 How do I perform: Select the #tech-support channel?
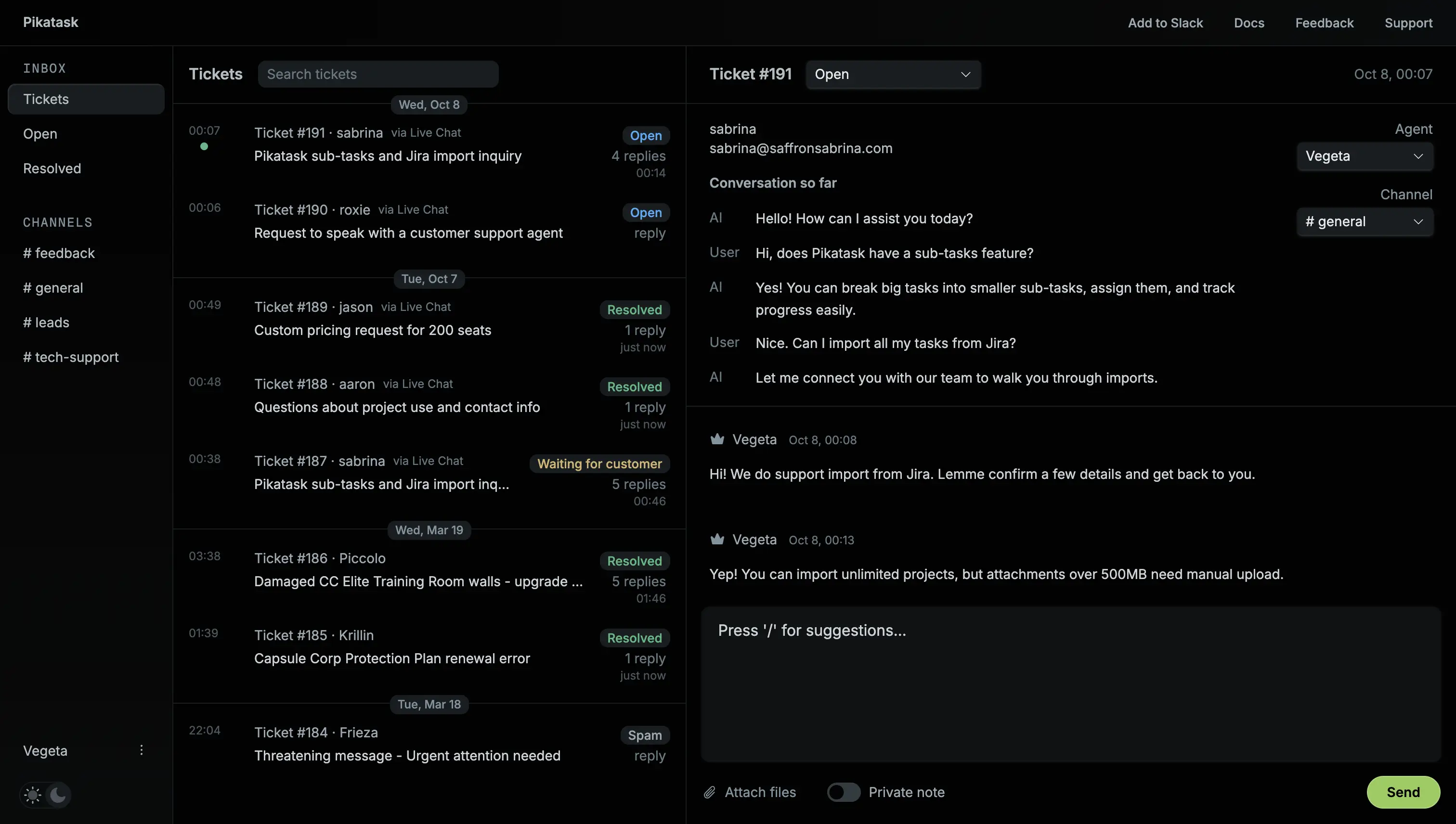pos(70,357)
